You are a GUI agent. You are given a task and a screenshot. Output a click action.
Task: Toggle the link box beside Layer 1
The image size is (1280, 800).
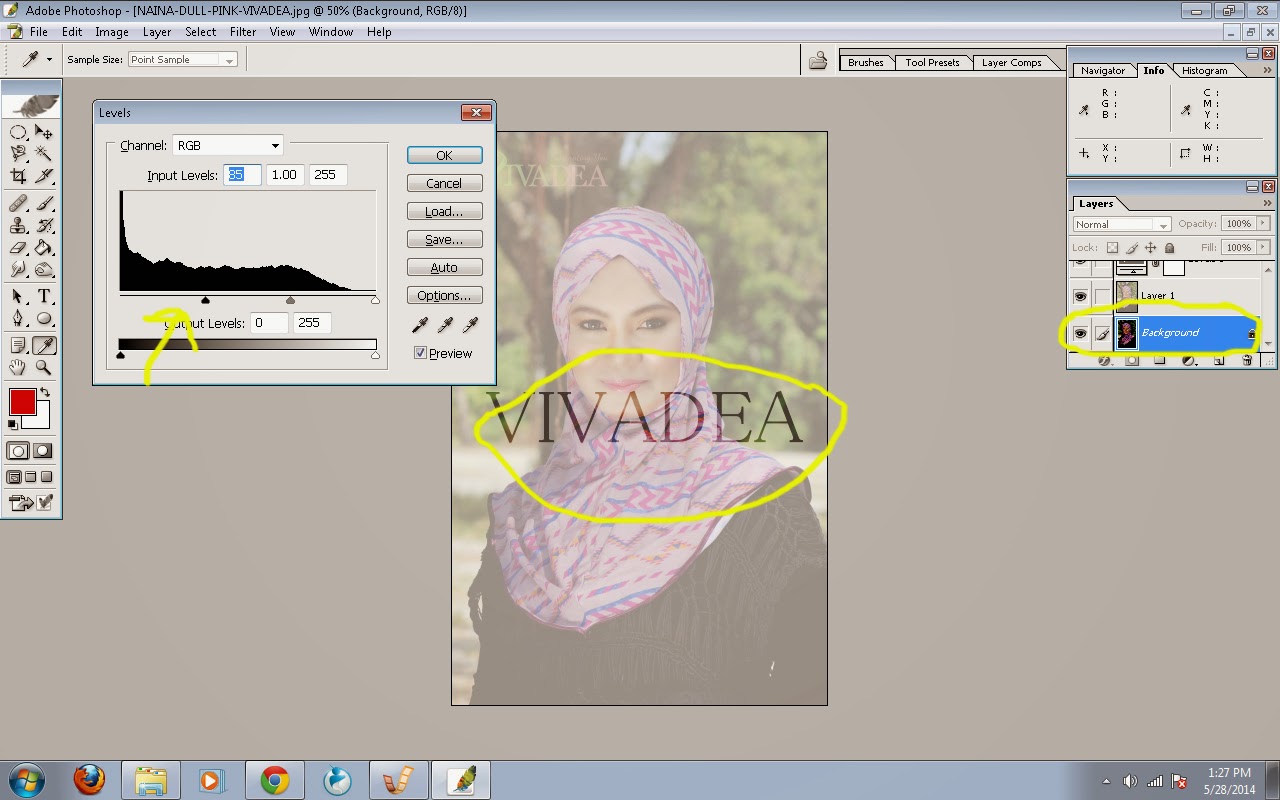pyautogui.click(x=1102, y=296)
